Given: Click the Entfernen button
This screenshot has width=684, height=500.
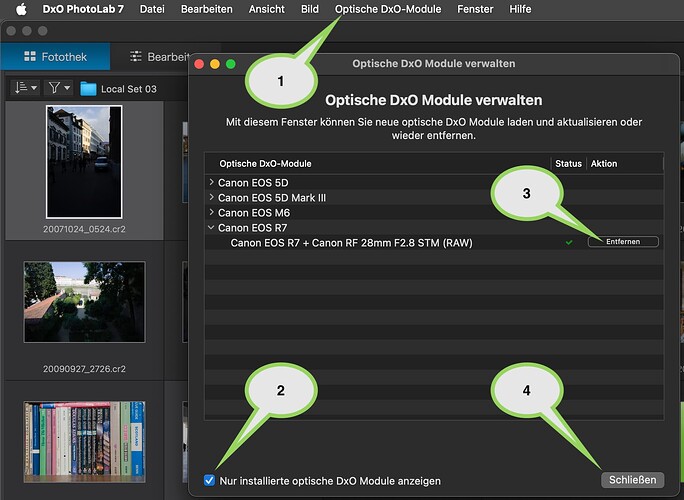Looking at the screenshot, I should pos(623,242).
